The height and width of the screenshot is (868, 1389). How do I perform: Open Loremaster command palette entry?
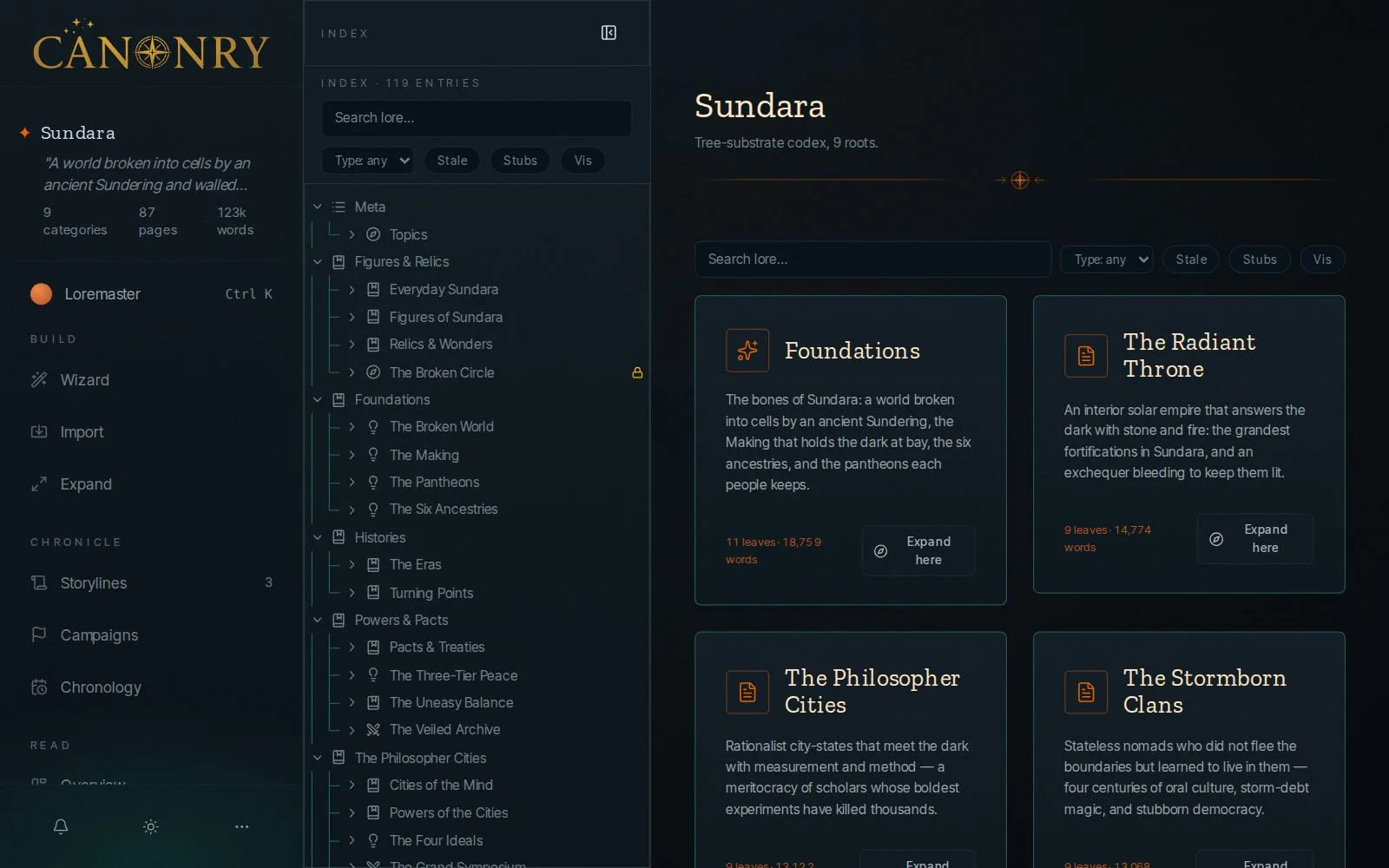(152, 294)
